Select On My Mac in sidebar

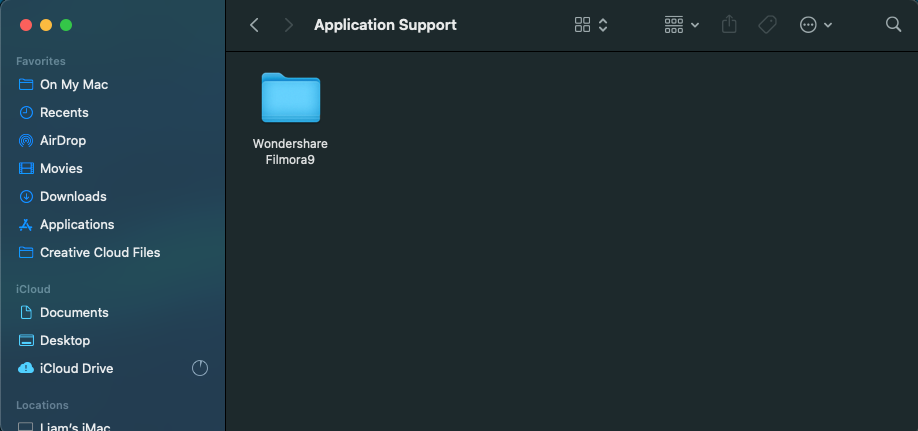[x=73, y=85]
